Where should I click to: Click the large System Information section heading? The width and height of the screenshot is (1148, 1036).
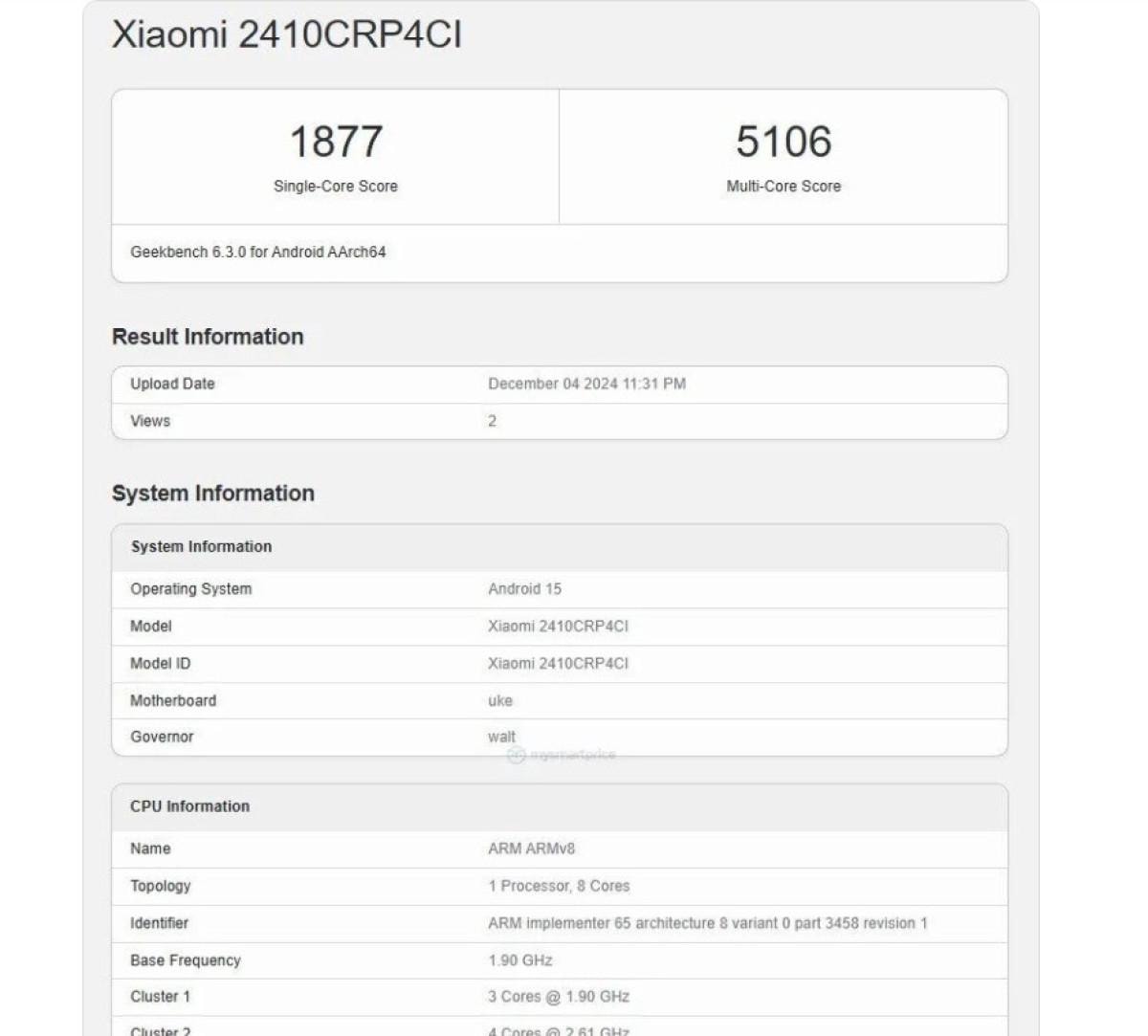tap(213, 494)
